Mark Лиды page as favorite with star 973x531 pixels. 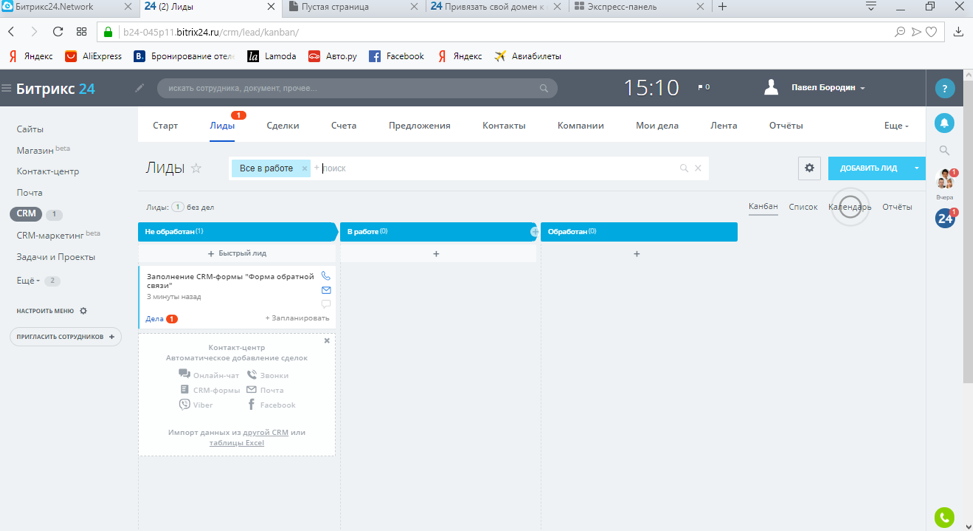(197, 169)
